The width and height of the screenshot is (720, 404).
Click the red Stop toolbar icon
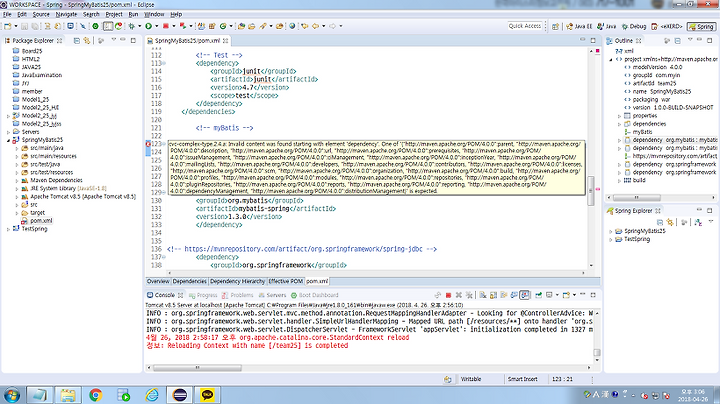(x=166, y=26)
